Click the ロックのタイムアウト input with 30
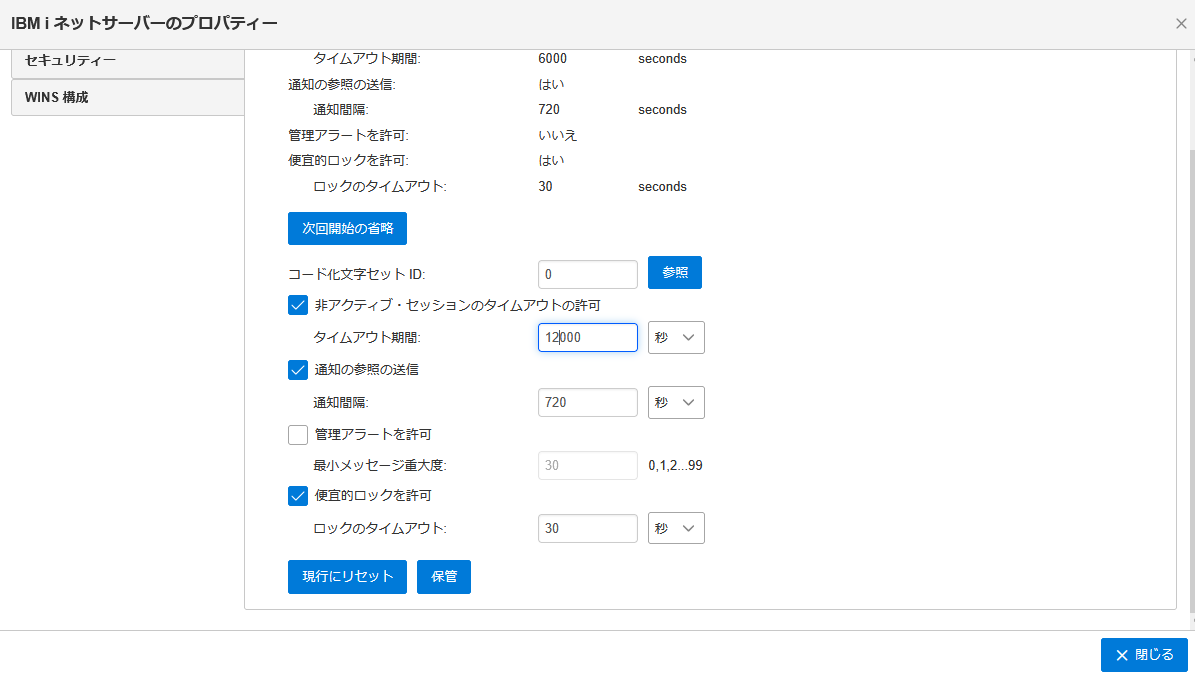 588,528
